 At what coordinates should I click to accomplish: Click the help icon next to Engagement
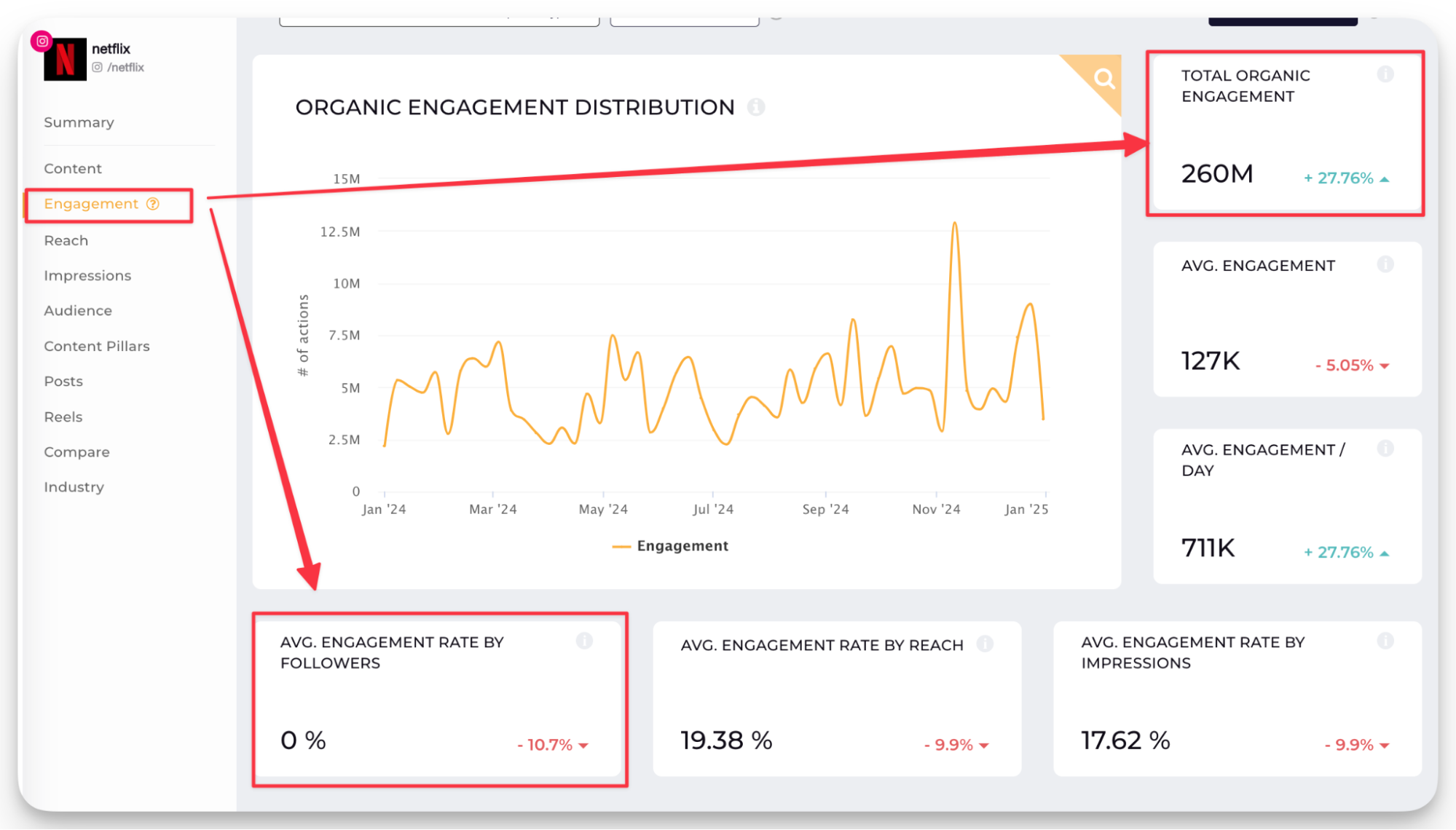pyautogui.click(x=153, y=204)
